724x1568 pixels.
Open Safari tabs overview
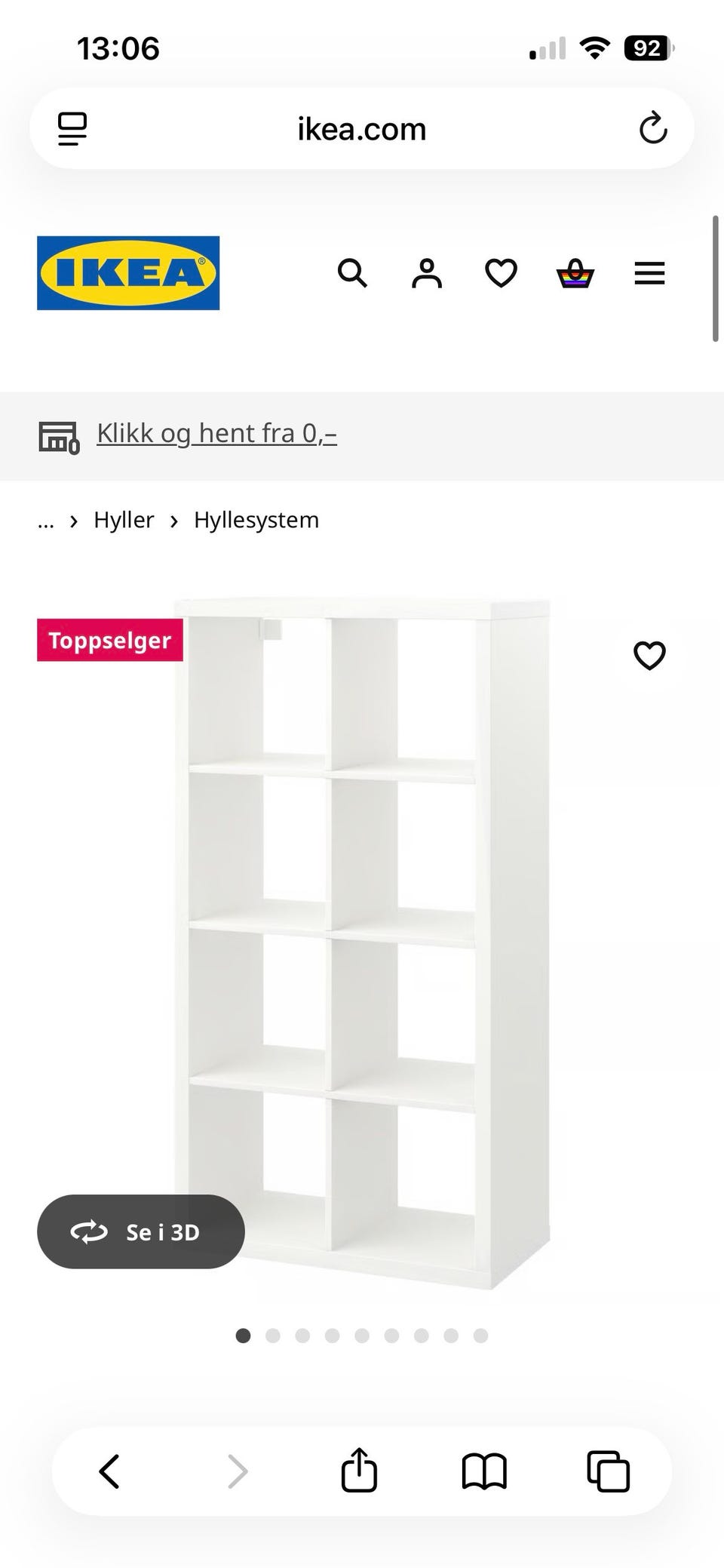(608, 1471)
